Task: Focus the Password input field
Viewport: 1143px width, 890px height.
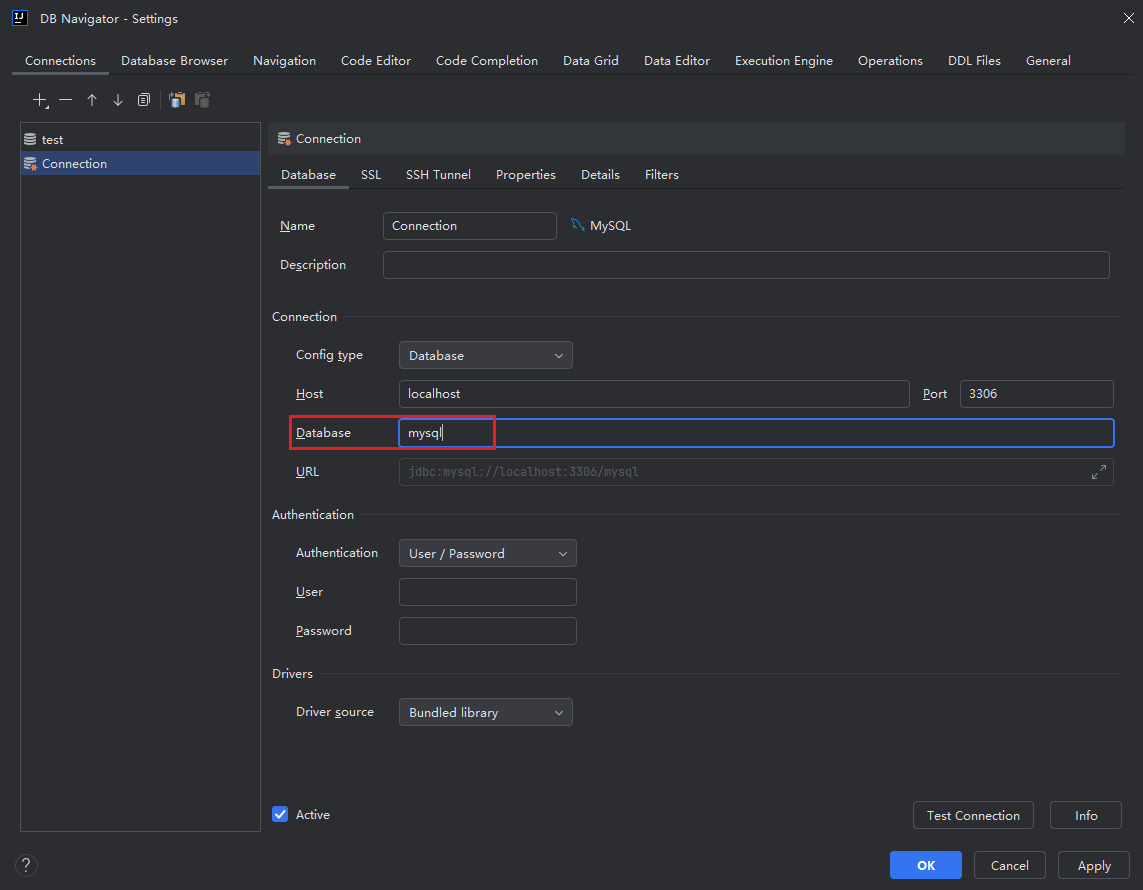Action: click(x=488, y=631)
